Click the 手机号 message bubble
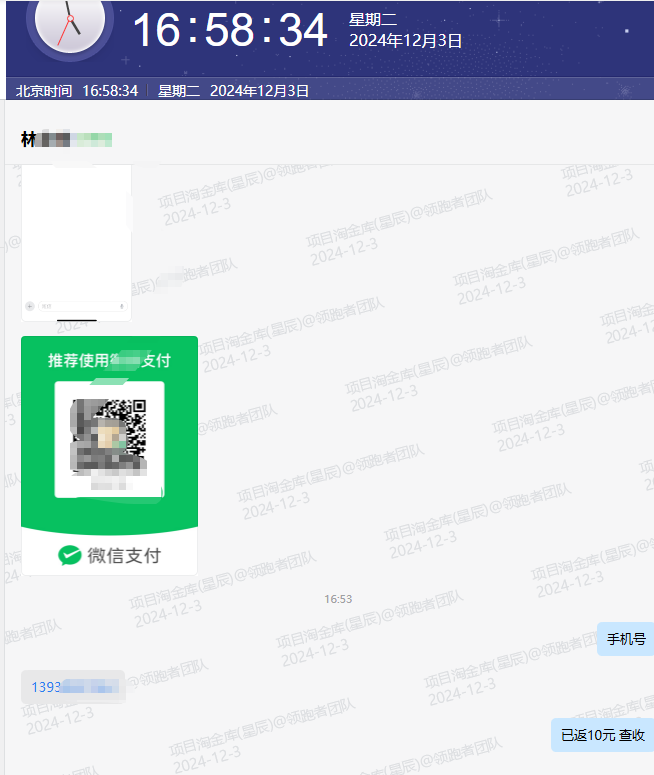The width and height of the screenshot is (654, 775). coord(626,639)
